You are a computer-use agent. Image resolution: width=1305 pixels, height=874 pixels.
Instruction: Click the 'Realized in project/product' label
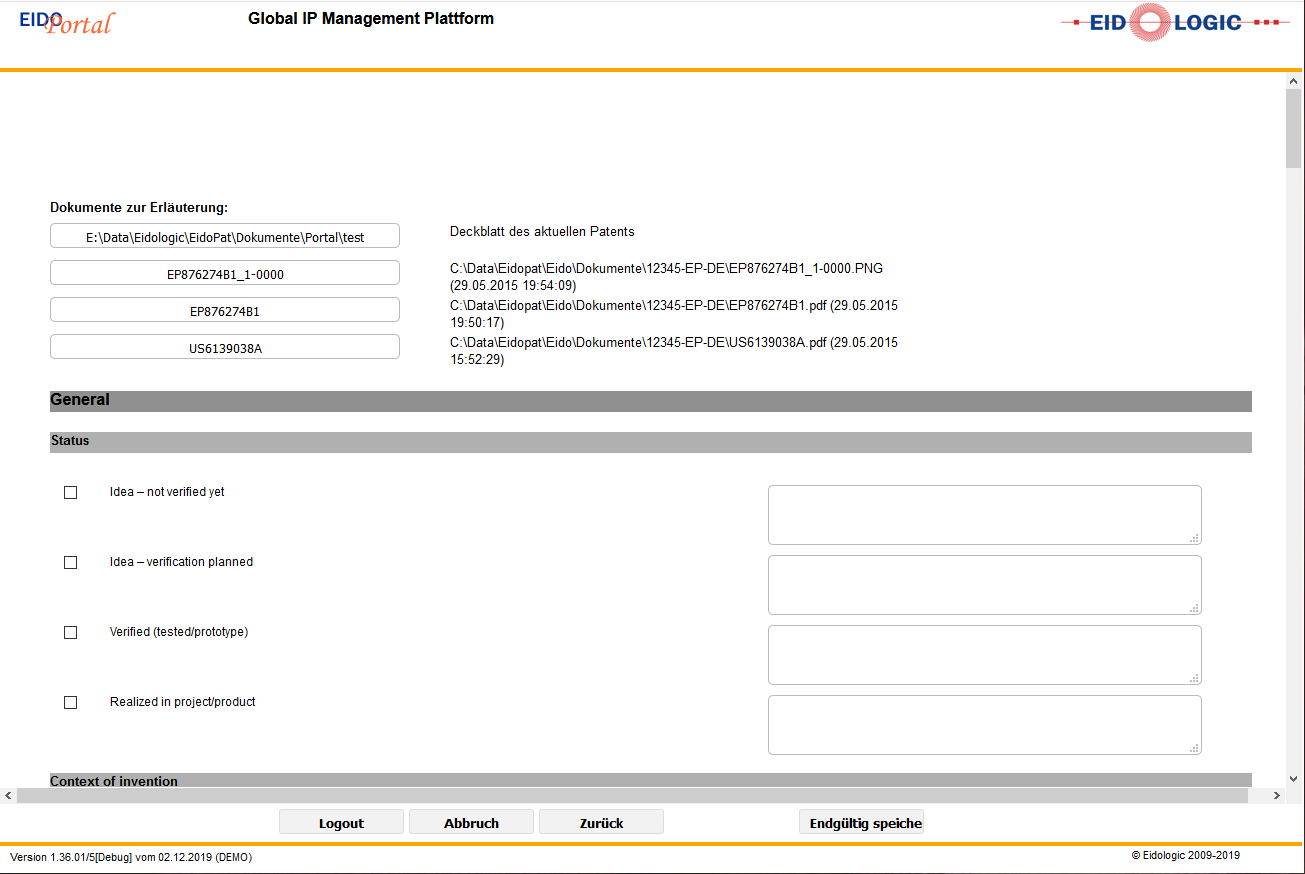(183, 702)
